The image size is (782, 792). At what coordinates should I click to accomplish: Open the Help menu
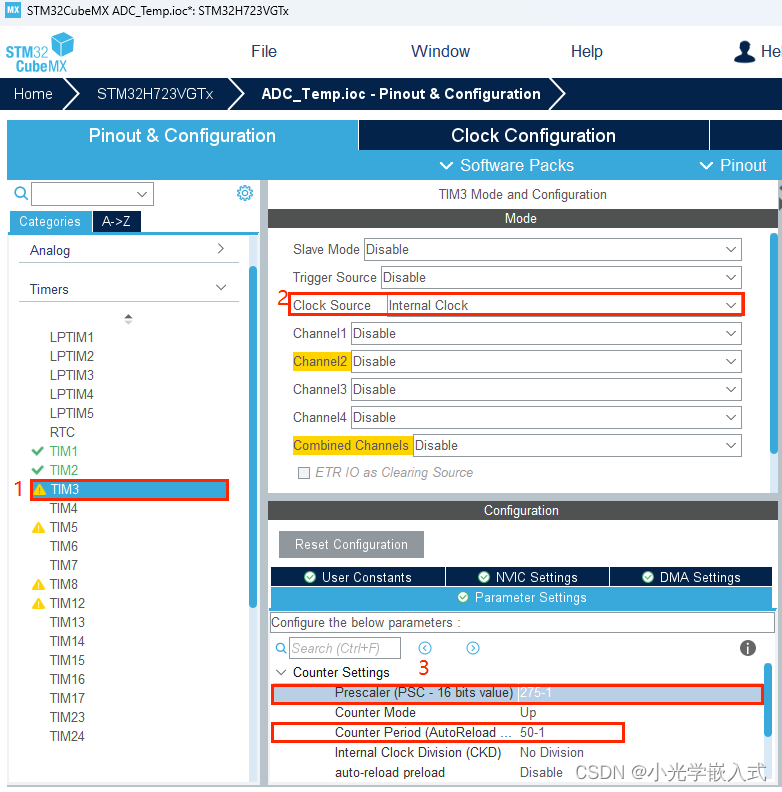[x=586, y=52]
